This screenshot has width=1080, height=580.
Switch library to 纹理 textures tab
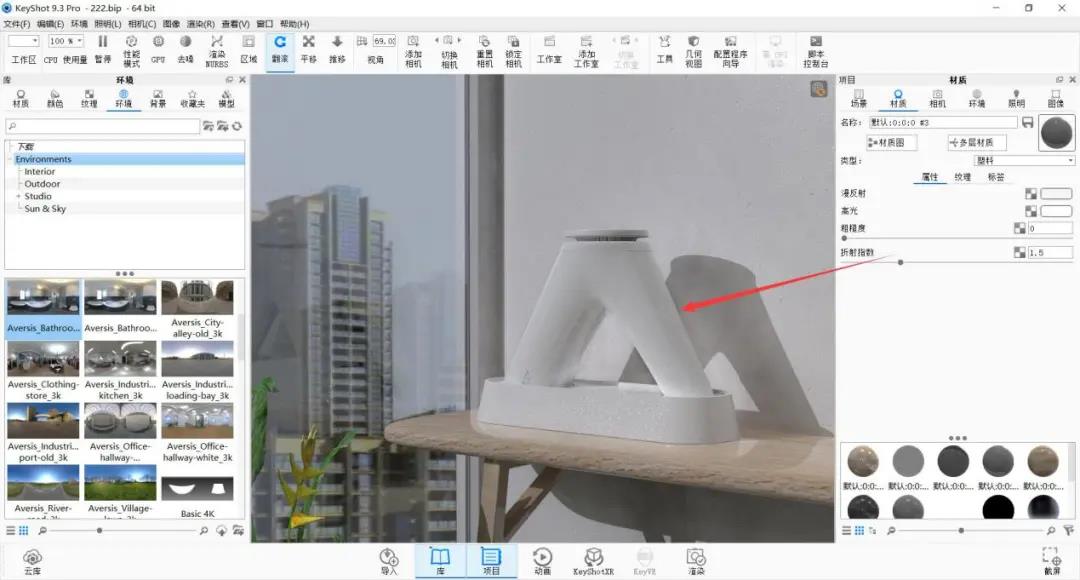(89, 99)
